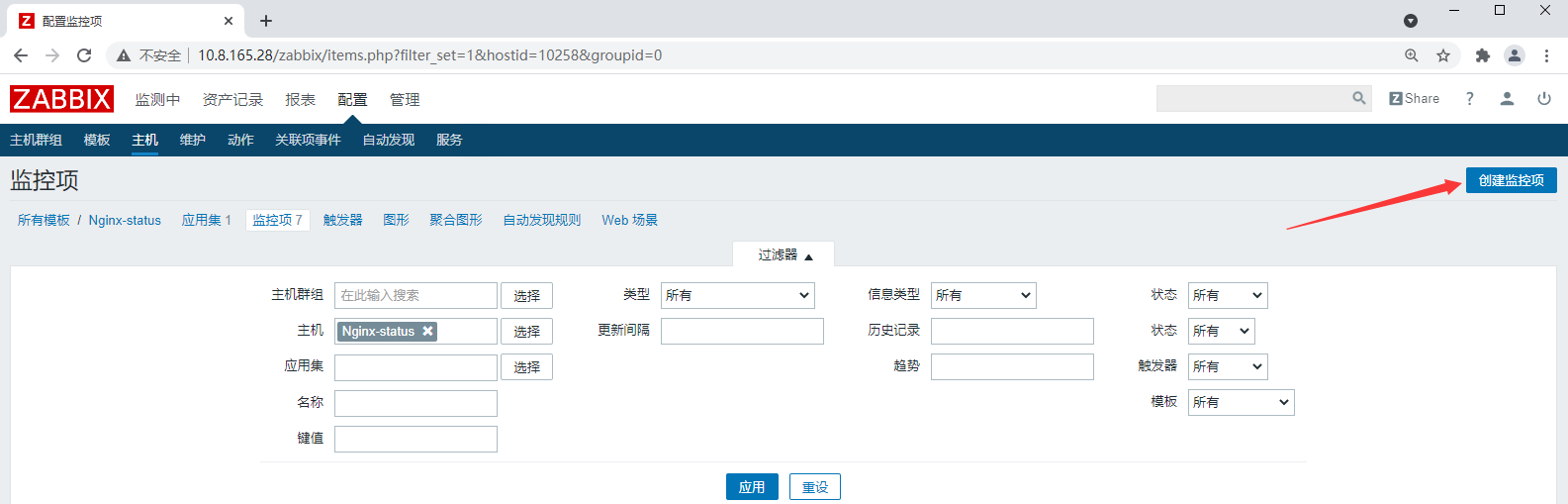Click the 应用 button
This screenshot has width=1568, height=504.
(x=752, y=486)
